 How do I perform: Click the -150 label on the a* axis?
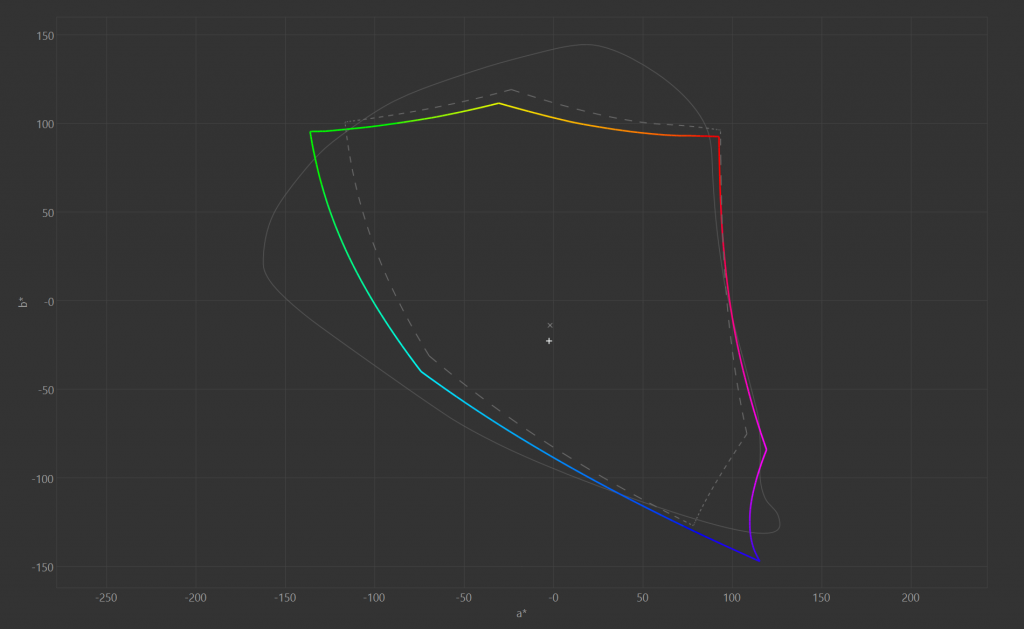click(x=285, y=598)
